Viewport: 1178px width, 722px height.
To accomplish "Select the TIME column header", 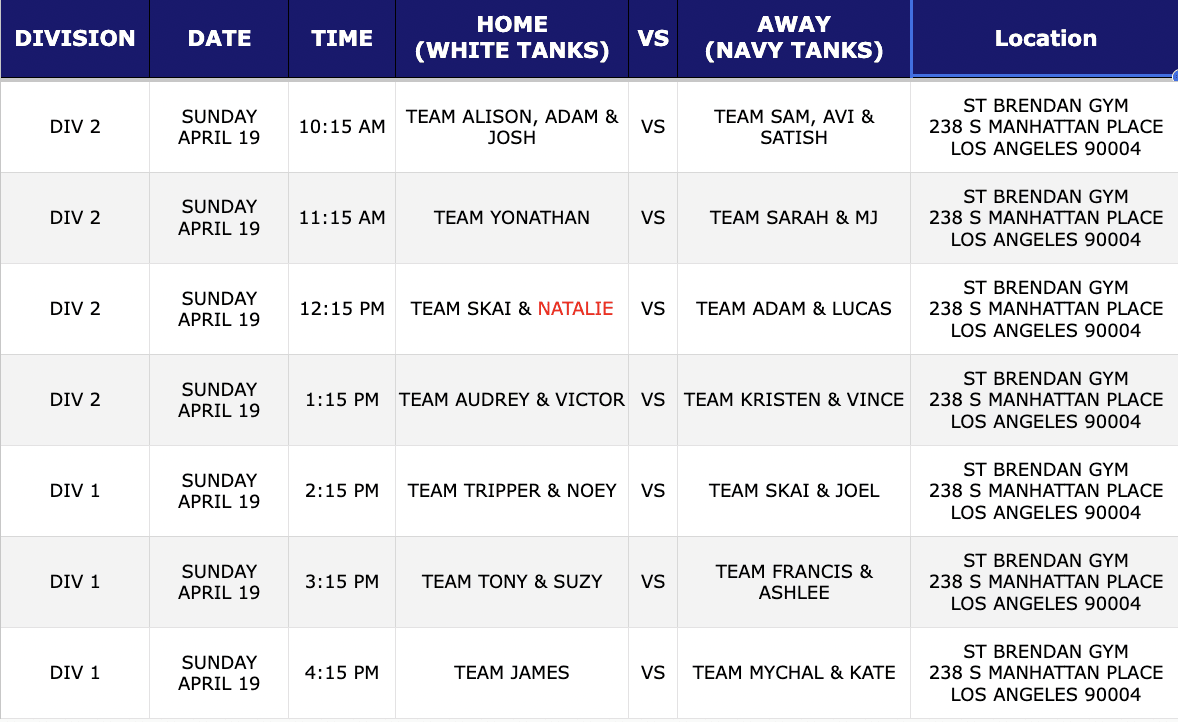I will point(342,38).
